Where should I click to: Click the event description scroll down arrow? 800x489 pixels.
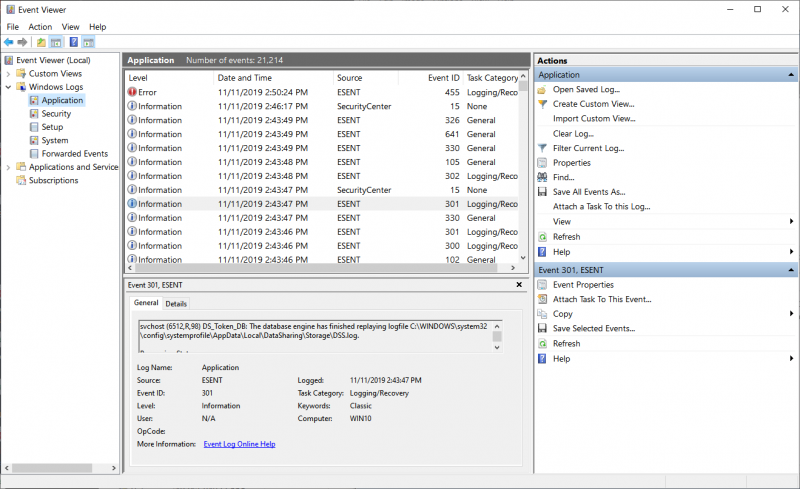coord(497,348)
